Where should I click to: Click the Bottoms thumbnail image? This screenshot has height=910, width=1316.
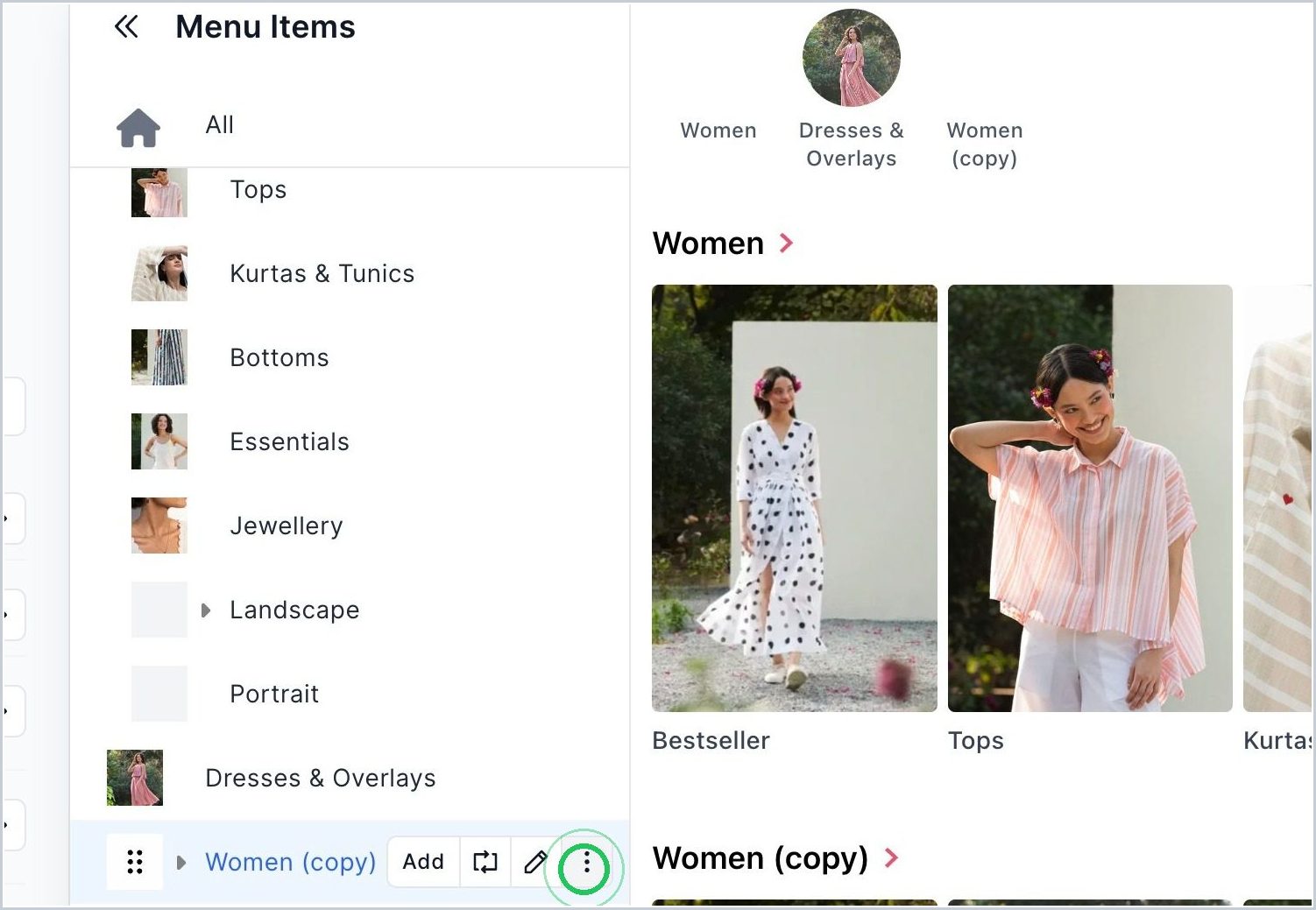click(159, 357)
